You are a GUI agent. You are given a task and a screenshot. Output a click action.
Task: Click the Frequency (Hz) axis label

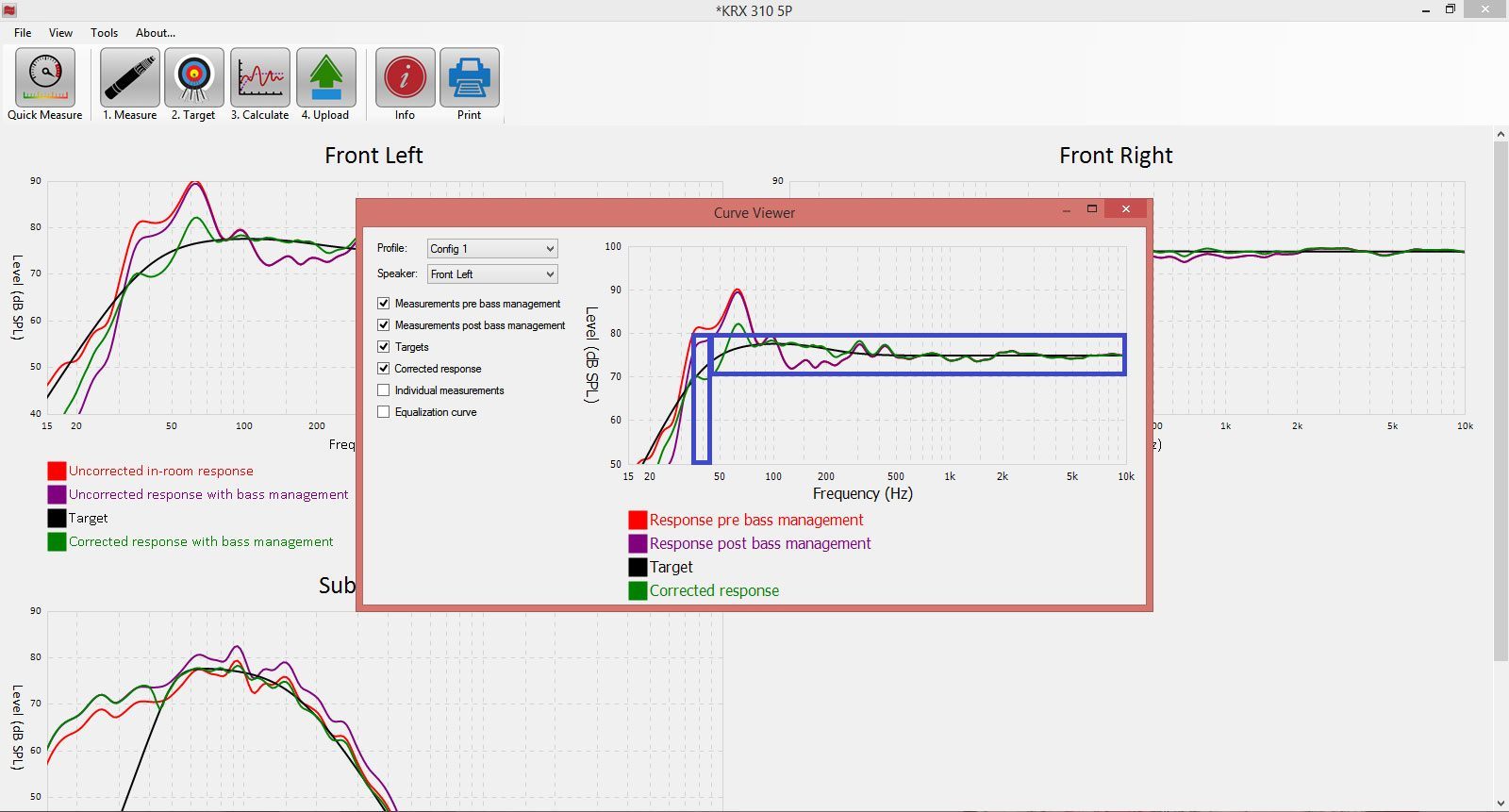coord(862,493)
